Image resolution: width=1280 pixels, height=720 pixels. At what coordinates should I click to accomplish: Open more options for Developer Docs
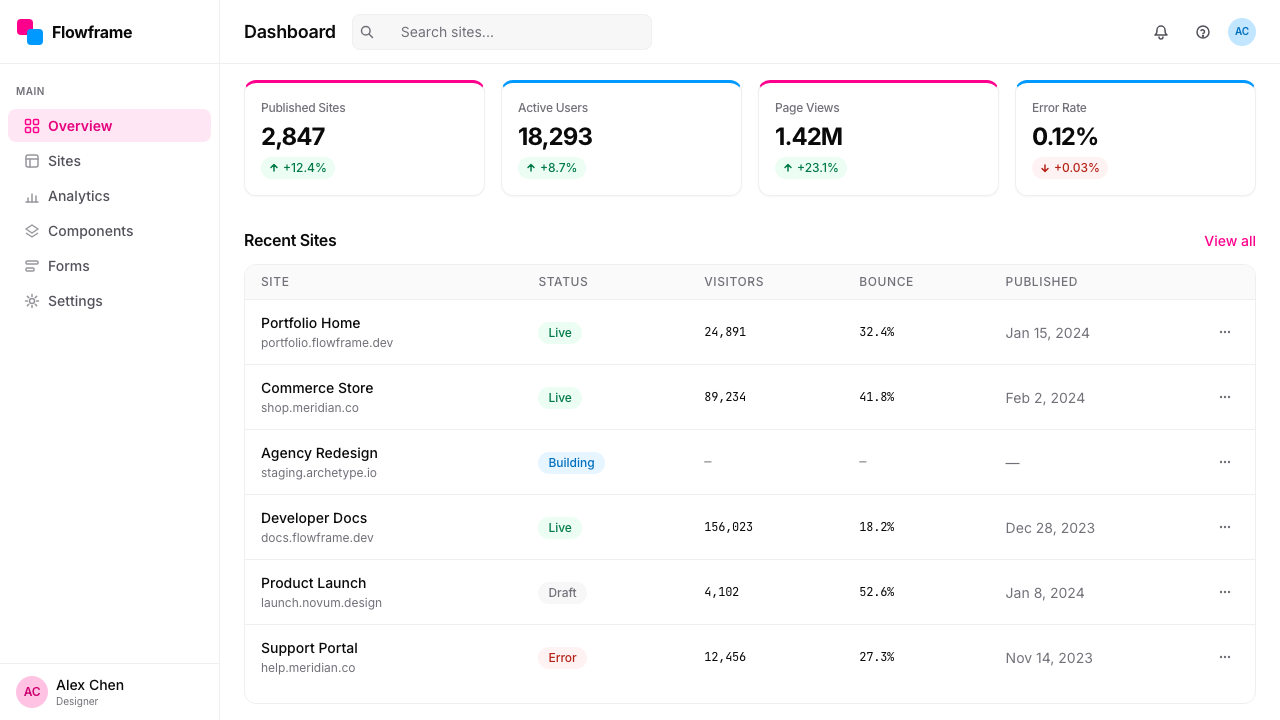[1225, 527]
